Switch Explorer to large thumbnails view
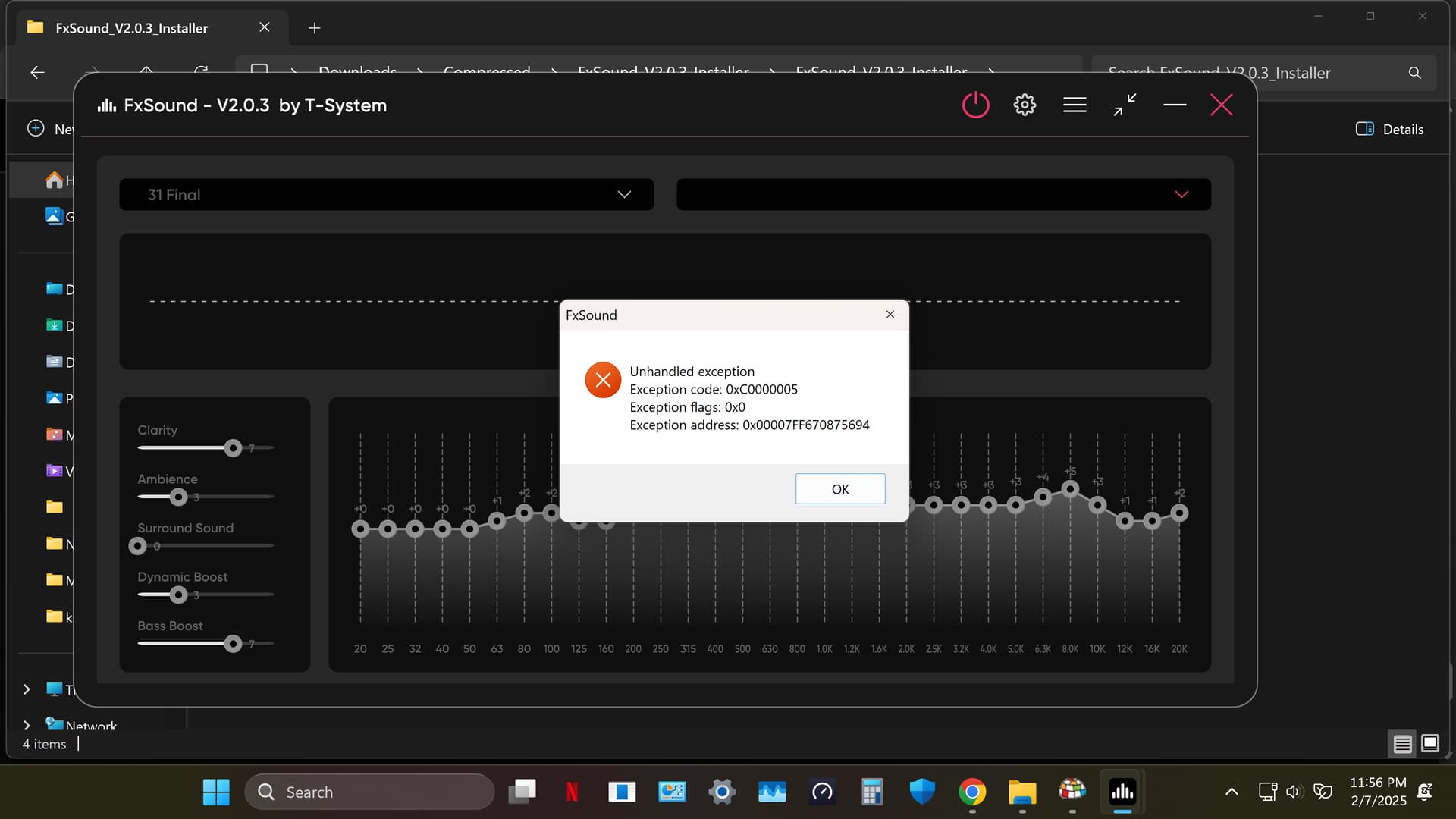Viewport: 1456px width, 819px height. point(1430,743)
